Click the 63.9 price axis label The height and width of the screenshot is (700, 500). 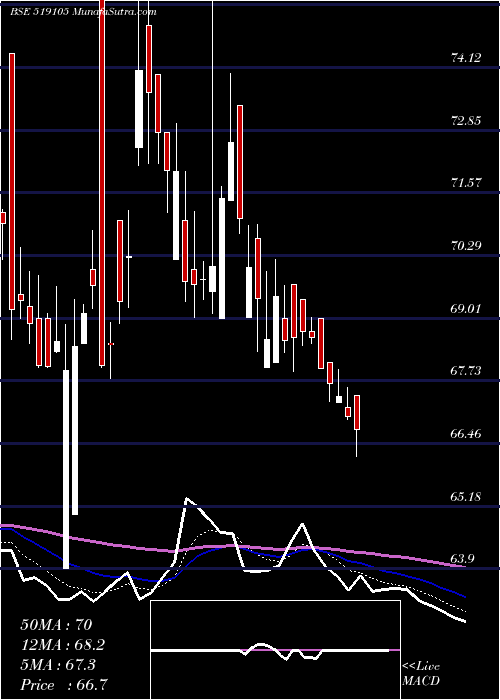click(468, 559)
